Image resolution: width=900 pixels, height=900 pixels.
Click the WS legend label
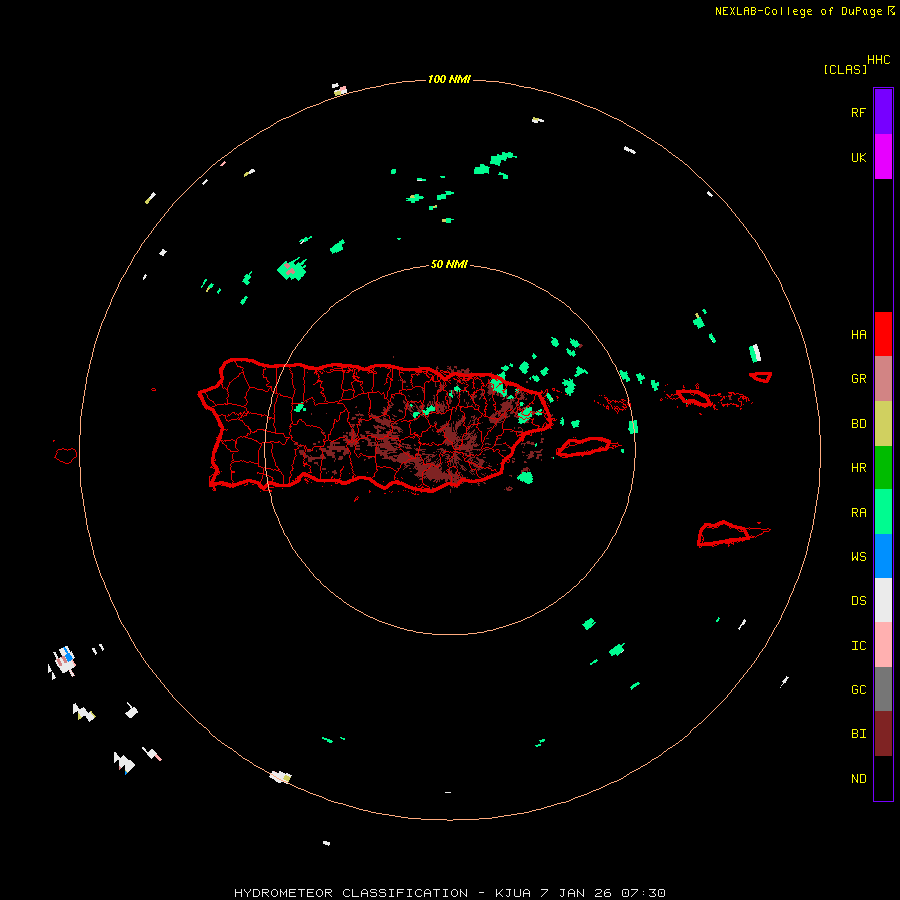tap(858, 557)
